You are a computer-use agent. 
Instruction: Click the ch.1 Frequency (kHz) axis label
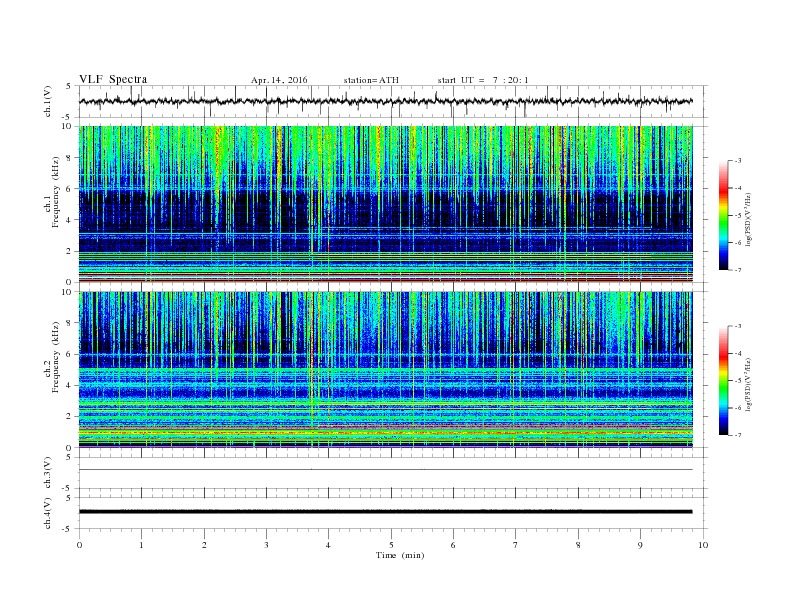coord(52,192)
